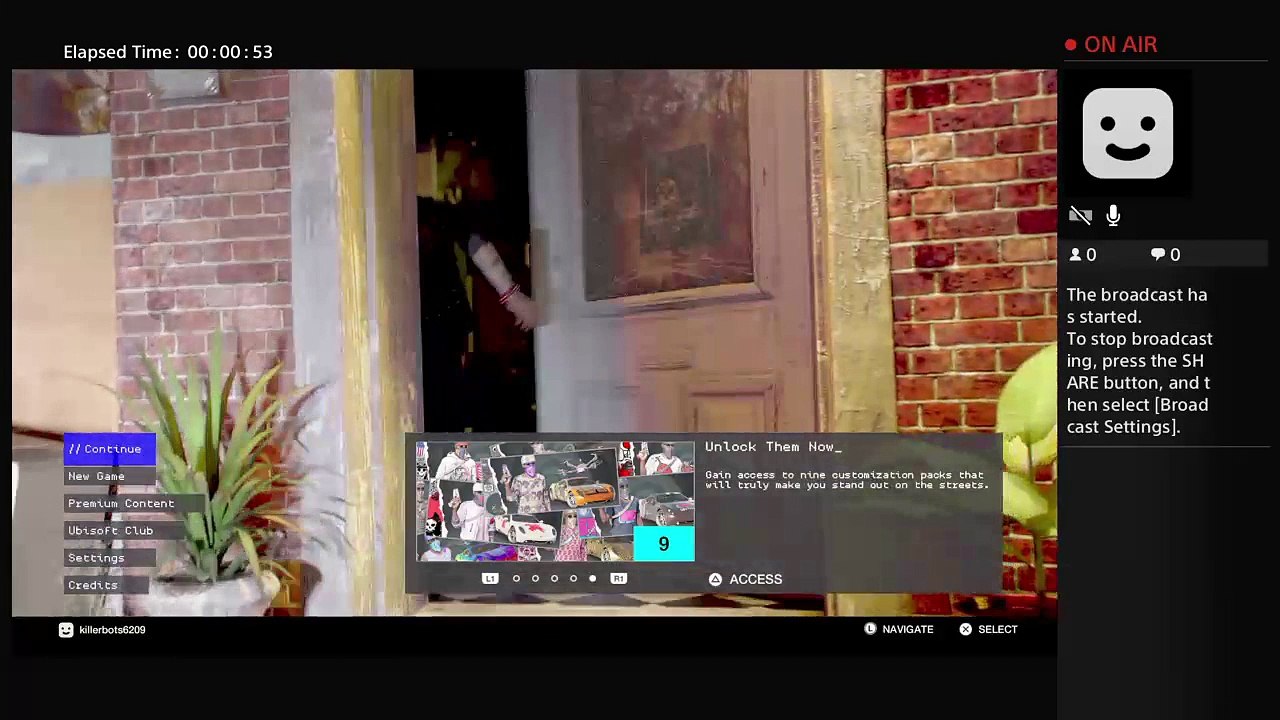Screen dimensions: 1280x720
Task: Click the "Unlock Them Now_" heading
Action: (773, 447)
